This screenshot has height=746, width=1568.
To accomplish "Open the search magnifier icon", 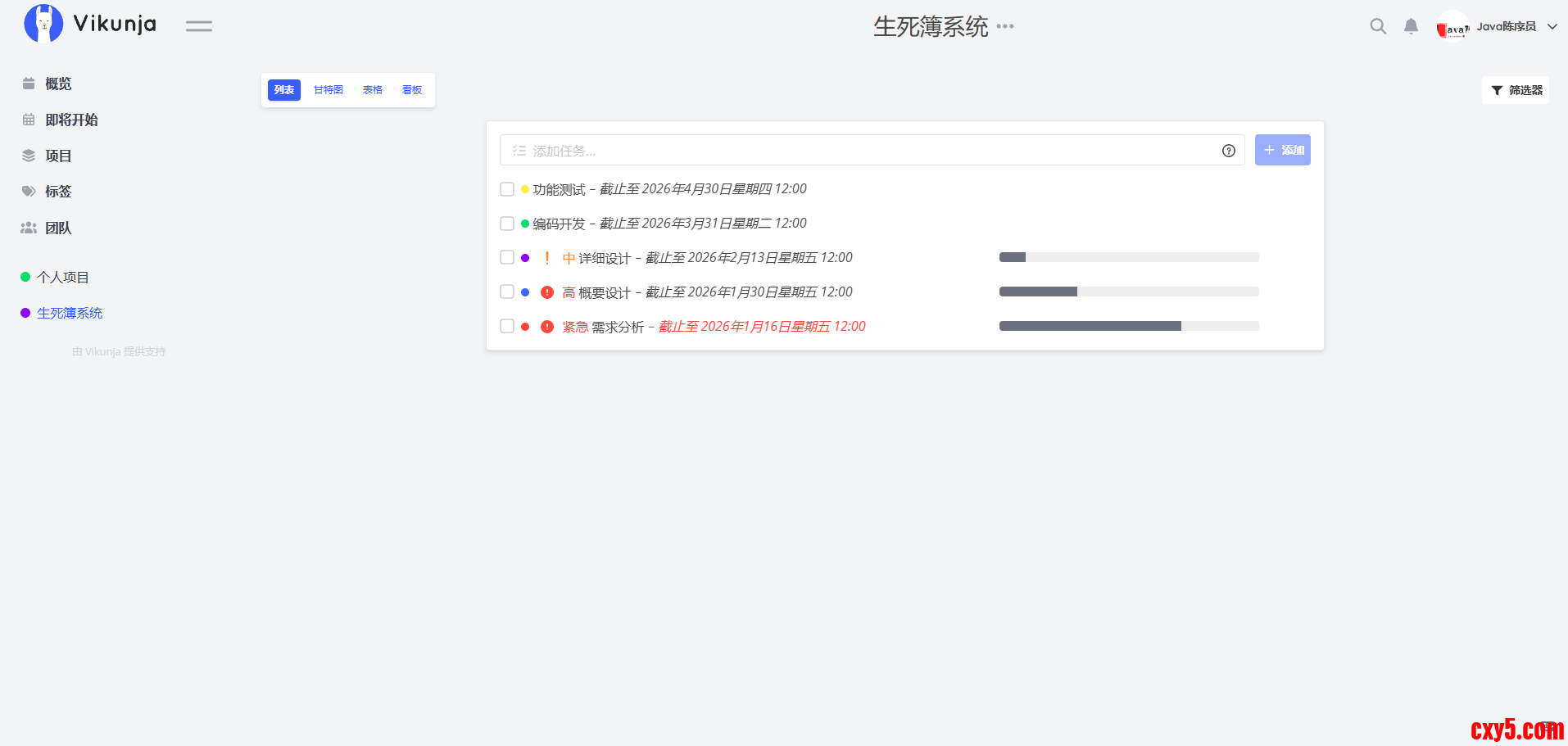I will [1378, 26].
